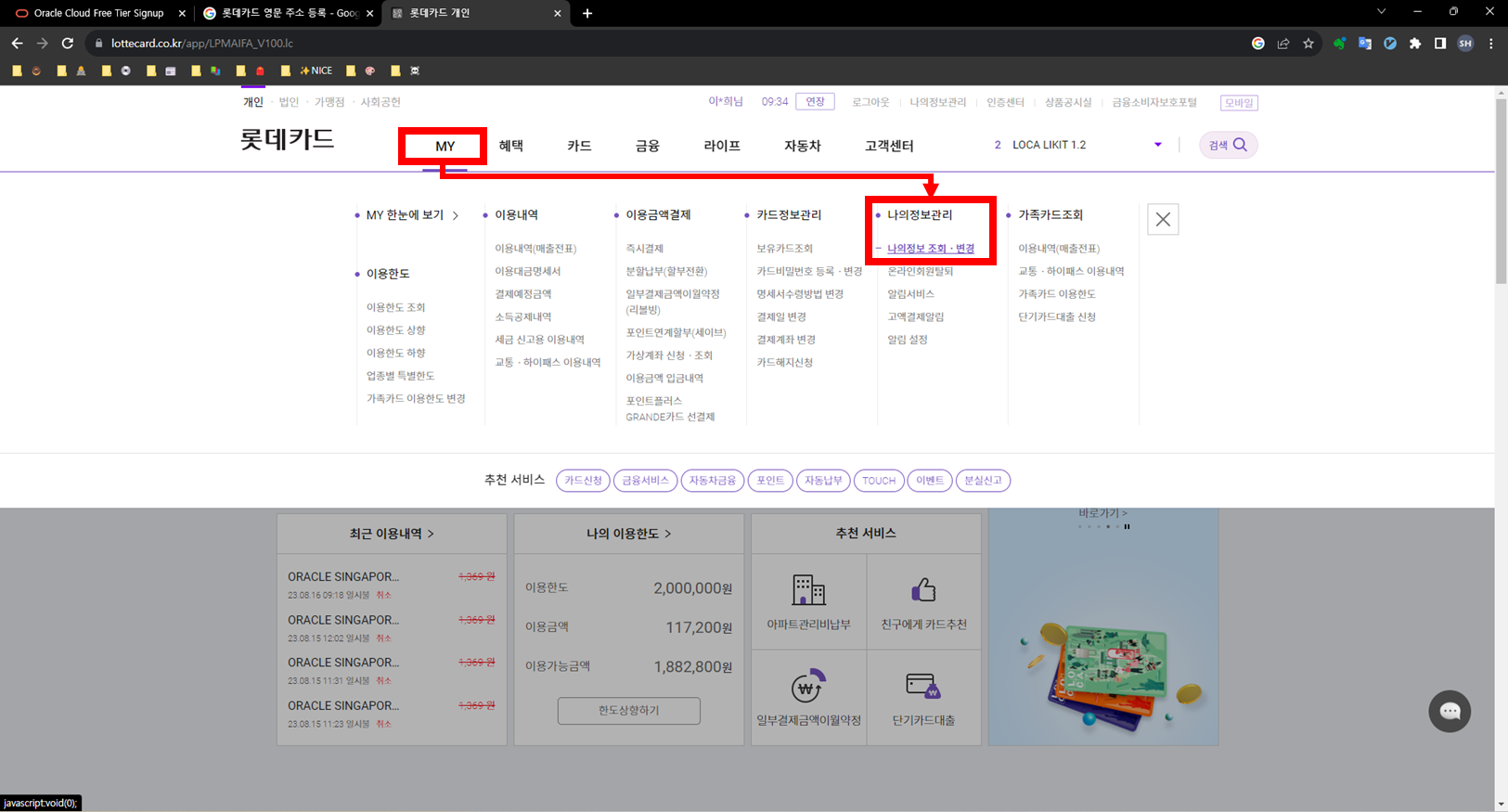Open the tab search chevron in title bar
Viewport: 1508px width, 812px height.
1381,12
